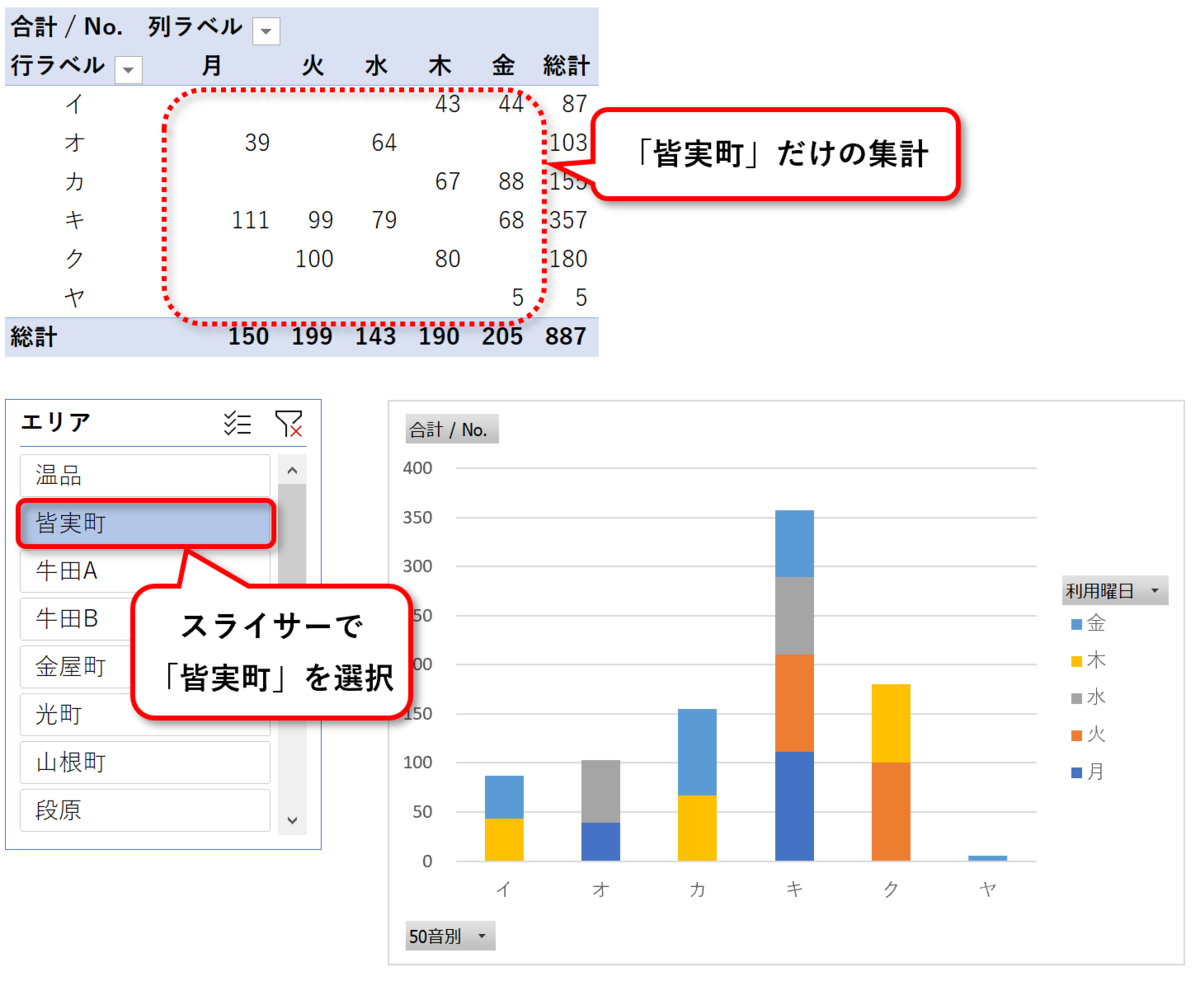Click the gray 水 legend marker
The image size is (1200, 981).
(x=1078, y=697)
